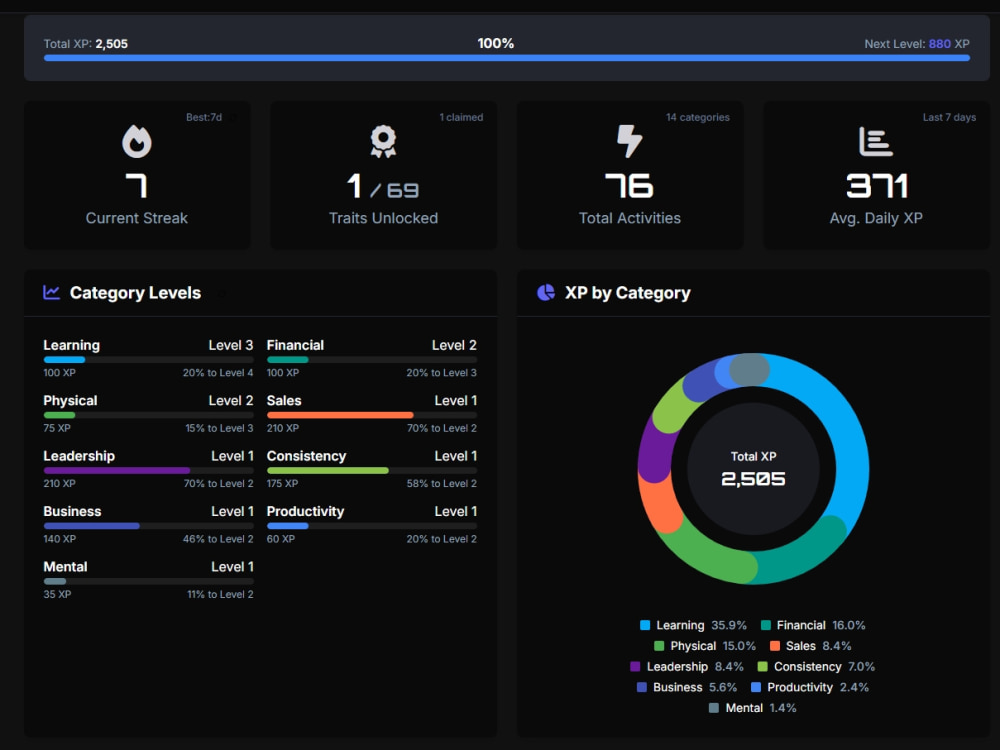Screen dimensions: 1000x750
Task: Click the 35 XP value under Mental
Action: (57, 594)
